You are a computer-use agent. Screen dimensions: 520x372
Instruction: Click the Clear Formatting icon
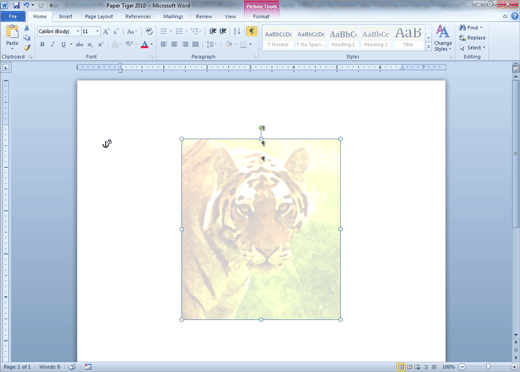pos(149,32)
